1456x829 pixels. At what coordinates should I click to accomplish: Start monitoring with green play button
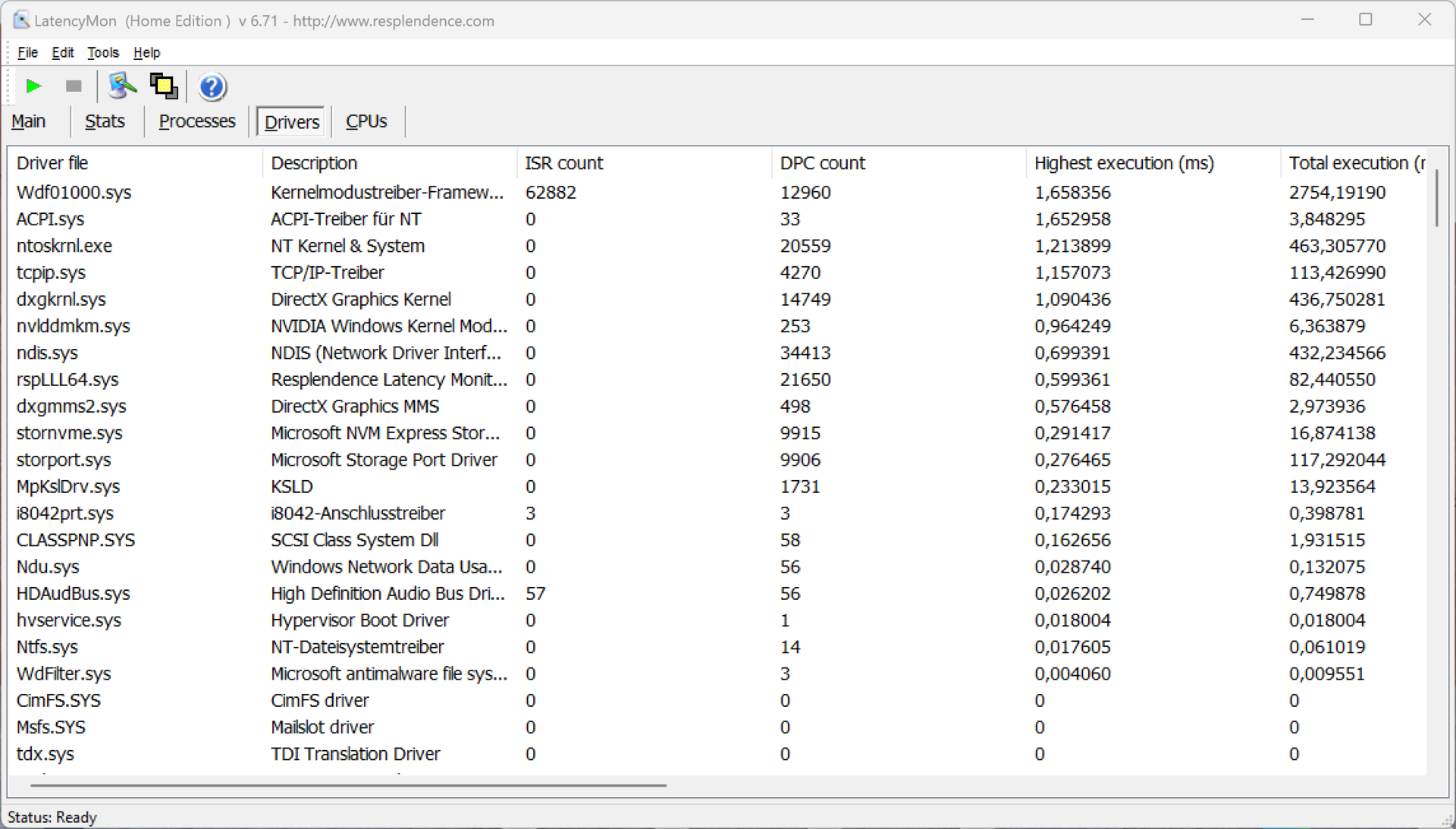(x=33, y=86)
